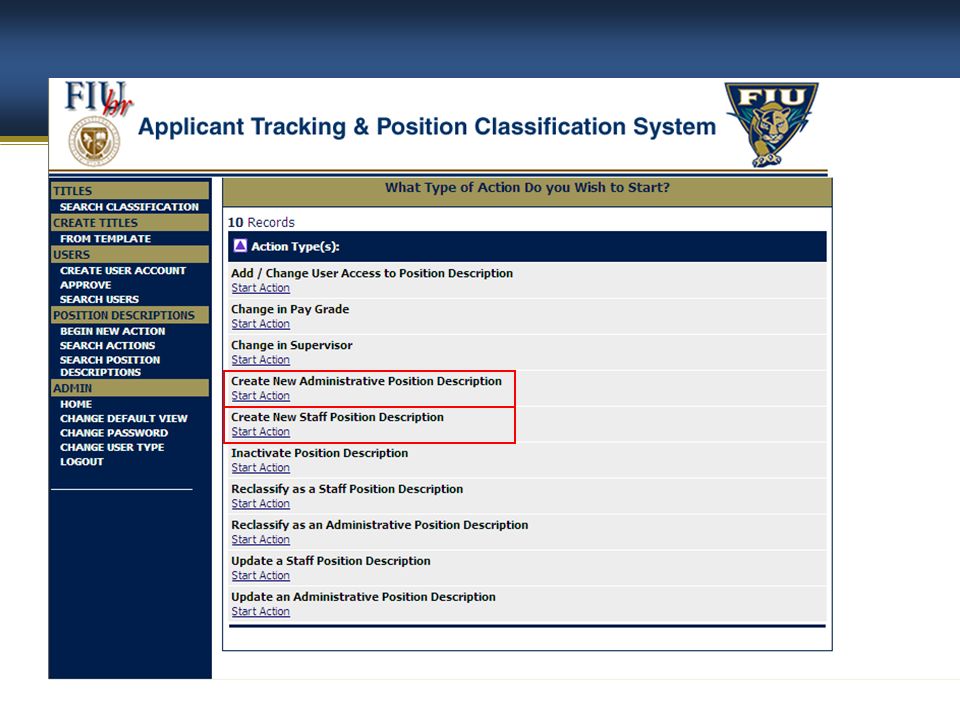Click the Users sidebar section header
This screenshot has height=720, width=960.
(129, 254)
